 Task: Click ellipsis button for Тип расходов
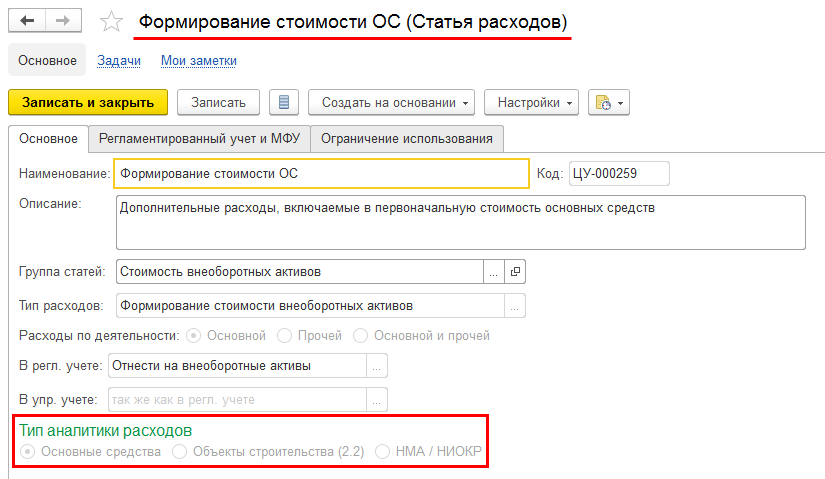[x=515, y=305]
